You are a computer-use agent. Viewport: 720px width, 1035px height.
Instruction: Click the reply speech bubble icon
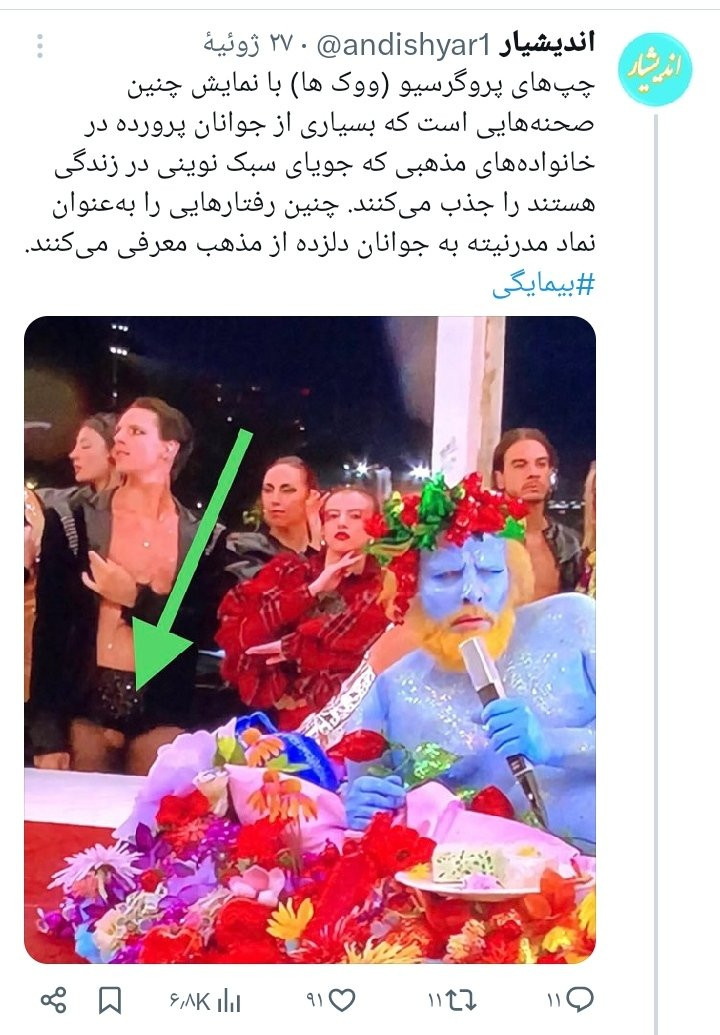(x=579, y=1000)
